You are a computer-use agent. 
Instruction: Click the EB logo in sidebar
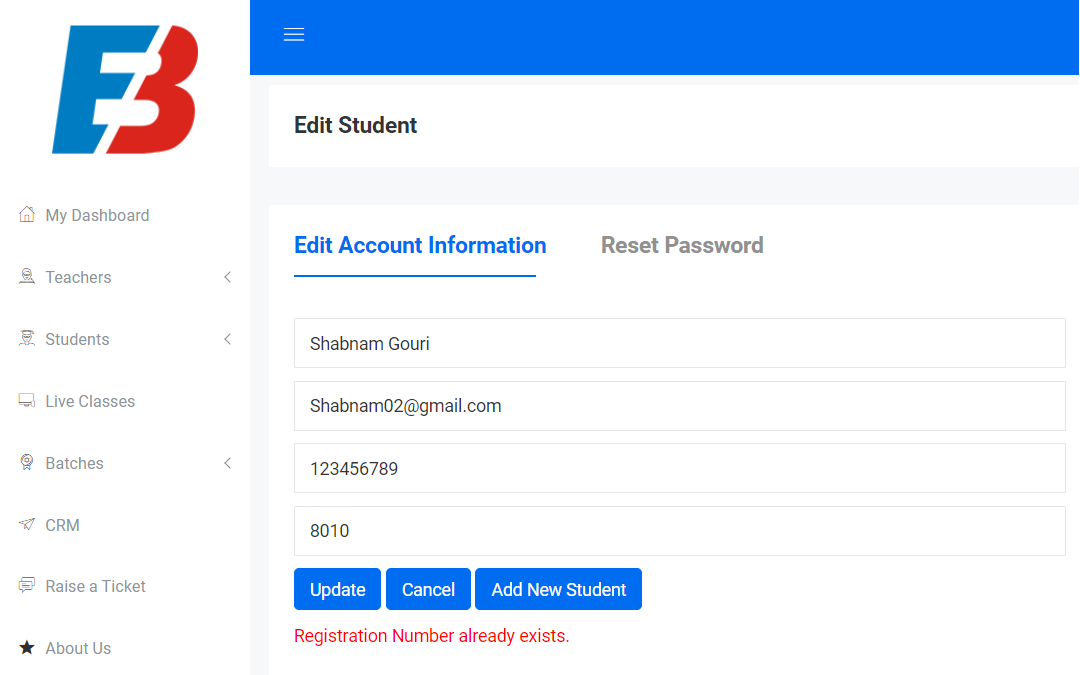[x=125, y=90]
